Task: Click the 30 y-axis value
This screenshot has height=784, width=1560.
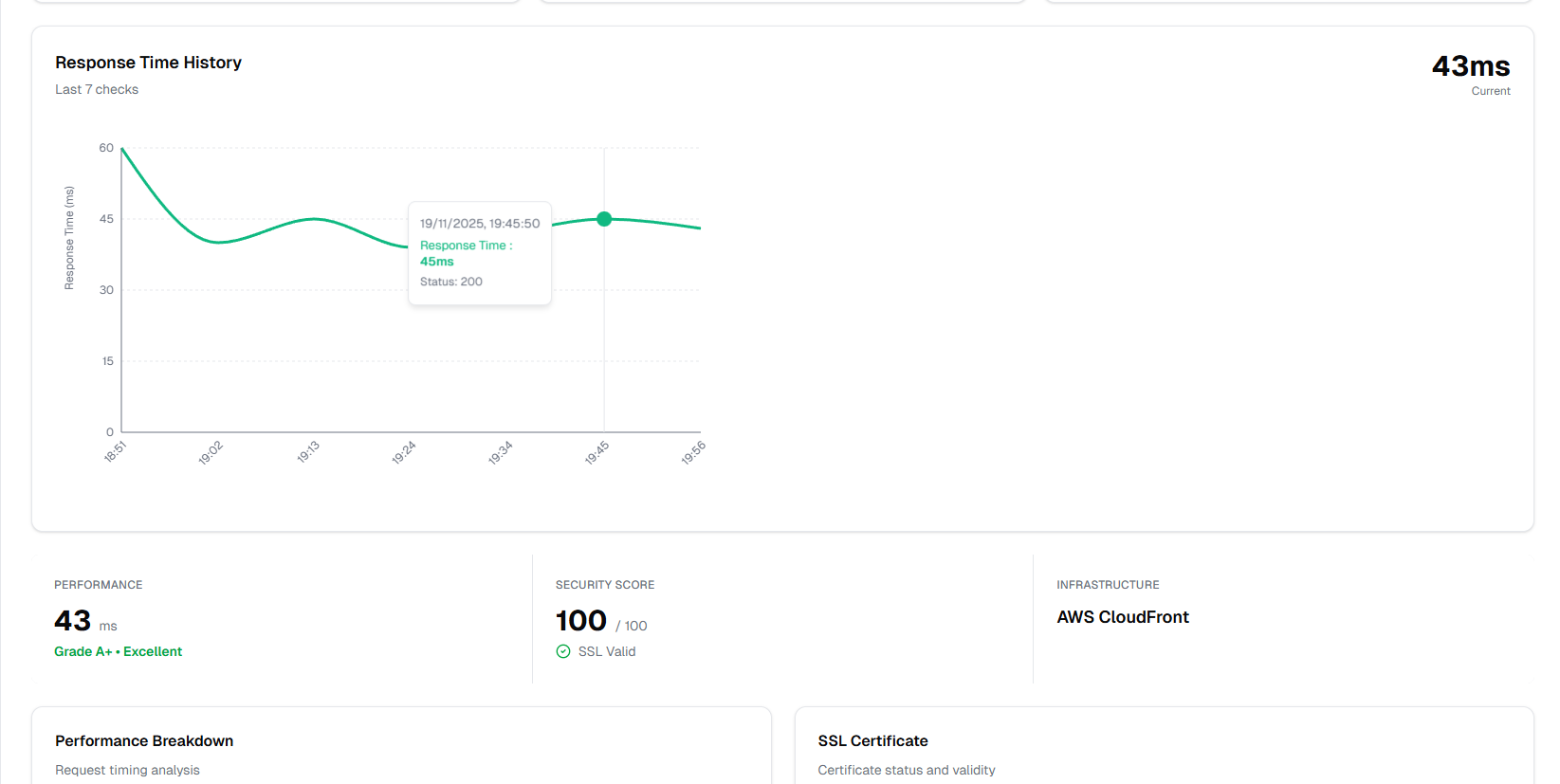Action: [x=106, y=290]
